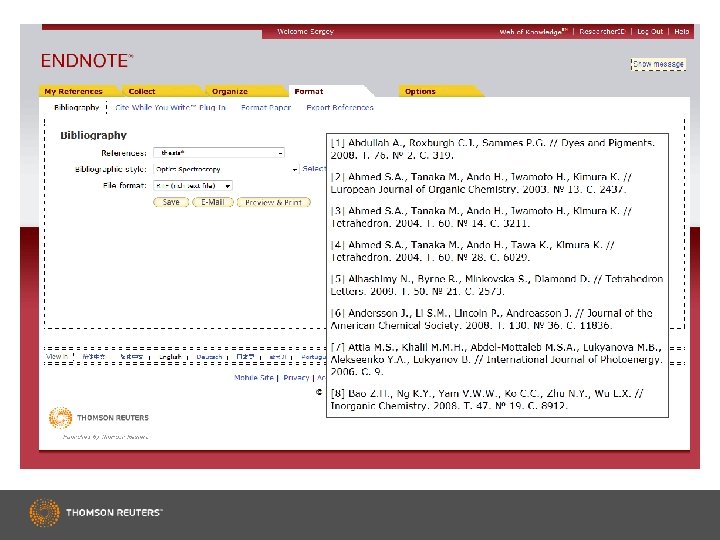Image resolution: width=720 pixels, height=540 pixels.
Task: Click the Preview & Print button
Action: pyautogui.click(x=274, y=202)
